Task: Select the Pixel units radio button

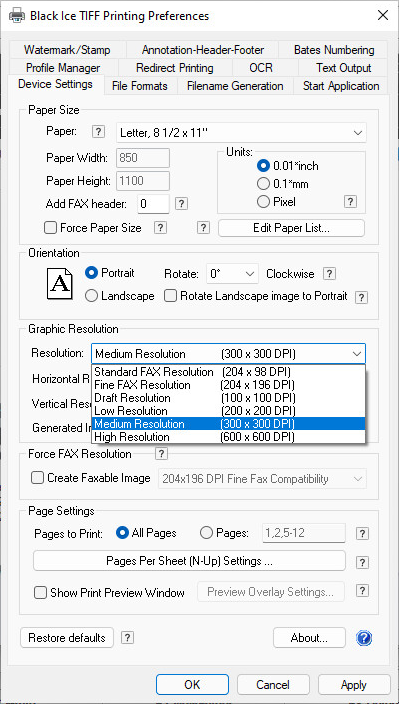Action: (263, 202)
